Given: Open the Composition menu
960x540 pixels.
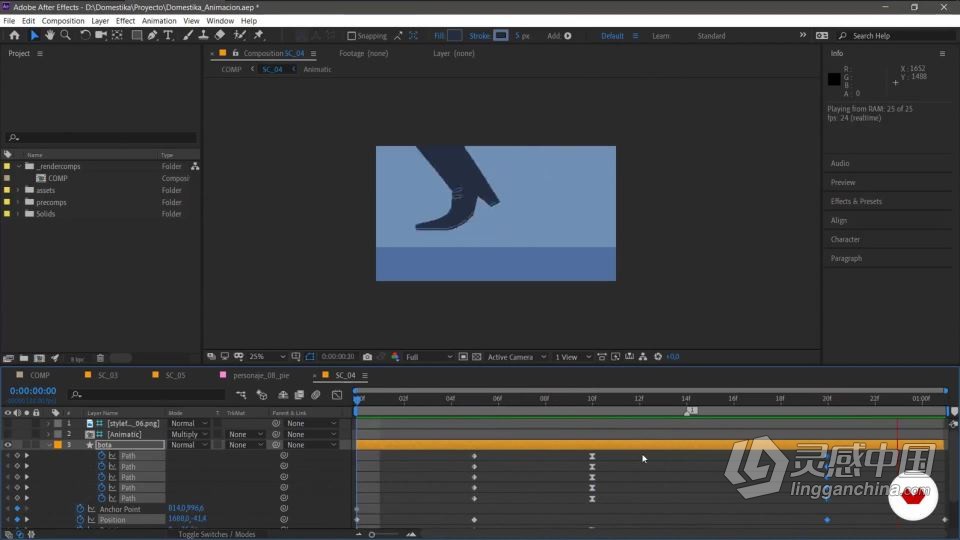Looking at the screenshot, I should 62,21.
